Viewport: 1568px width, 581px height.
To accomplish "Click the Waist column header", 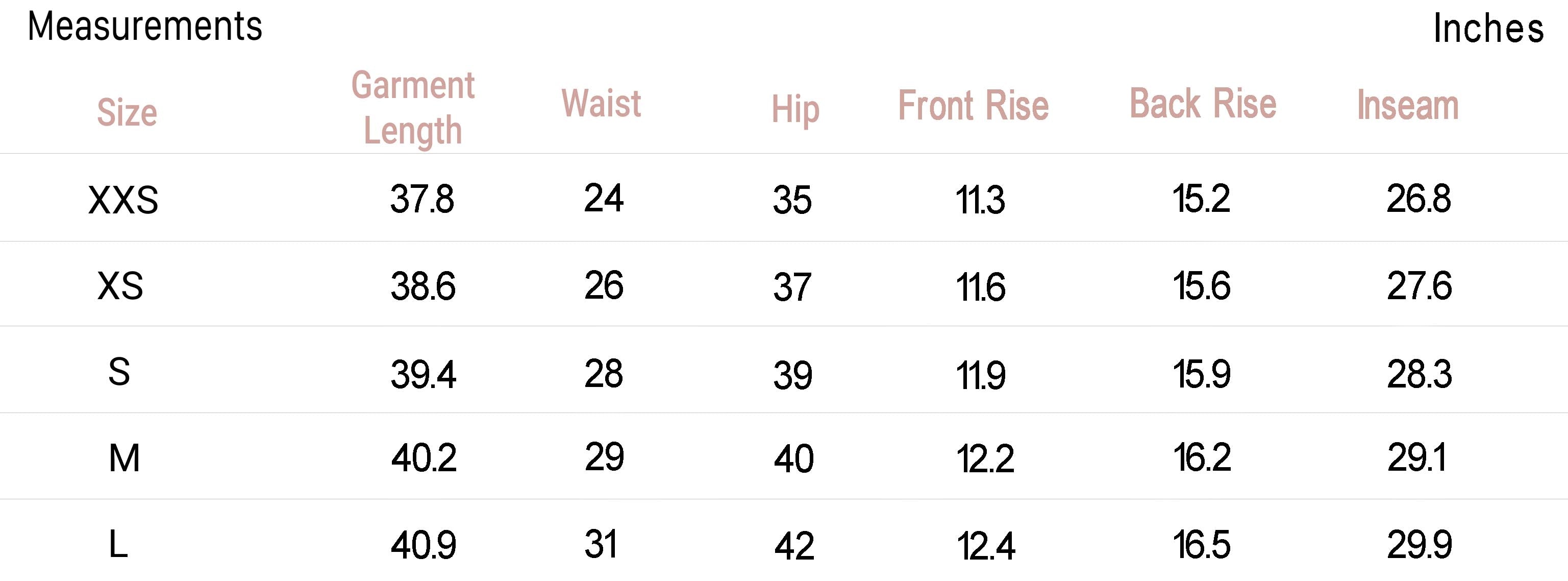I will point(601,103).
